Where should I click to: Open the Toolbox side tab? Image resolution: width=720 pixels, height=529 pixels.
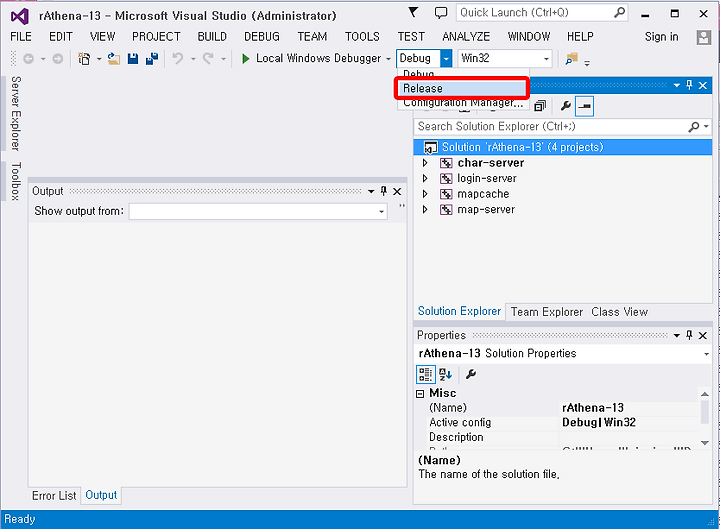click(x=16, y=181)
